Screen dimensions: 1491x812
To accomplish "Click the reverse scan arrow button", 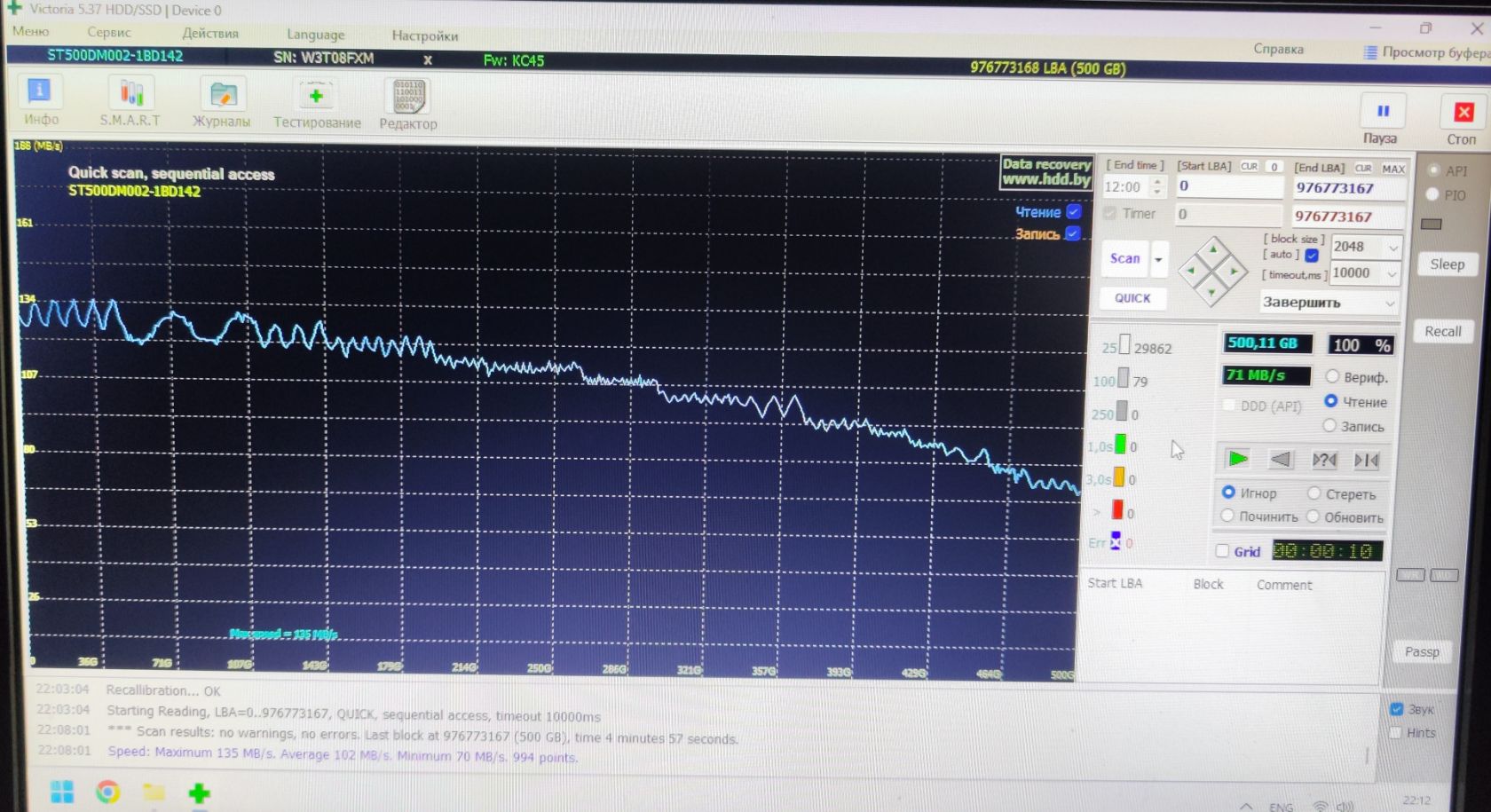I will pos(1280,459).
